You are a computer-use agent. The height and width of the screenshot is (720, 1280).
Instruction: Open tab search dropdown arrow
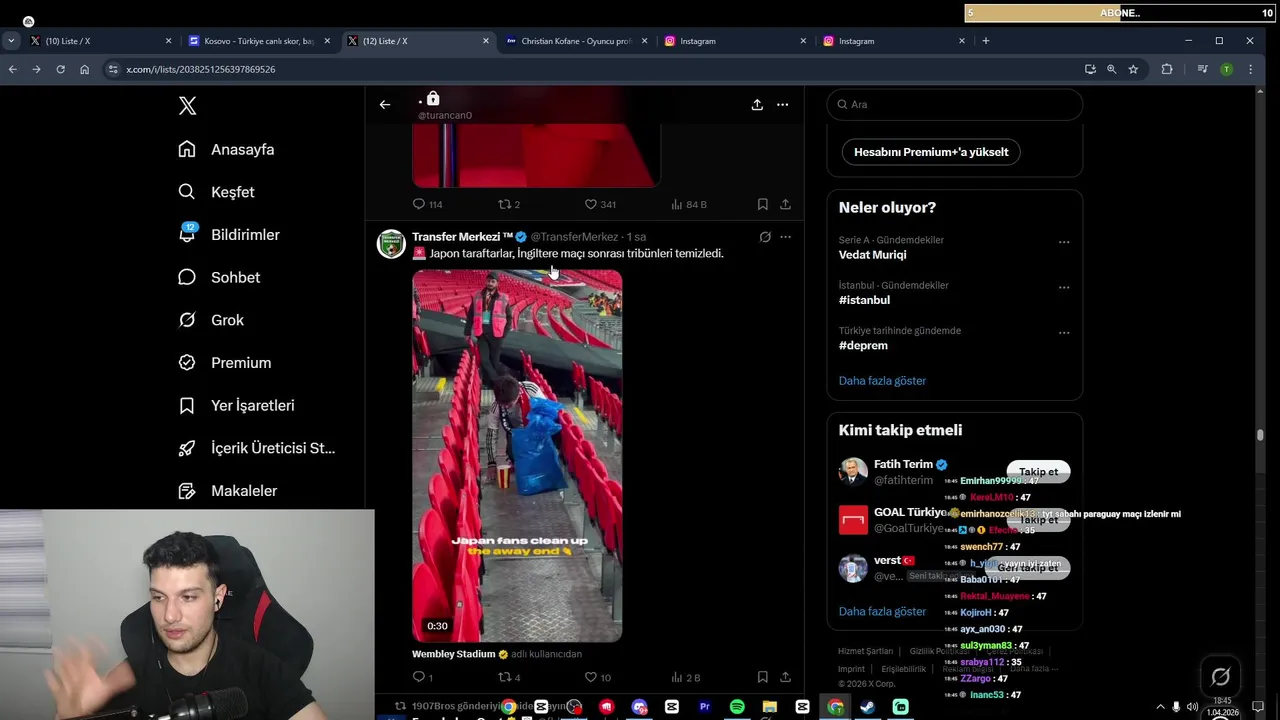(x=10, y=41)
